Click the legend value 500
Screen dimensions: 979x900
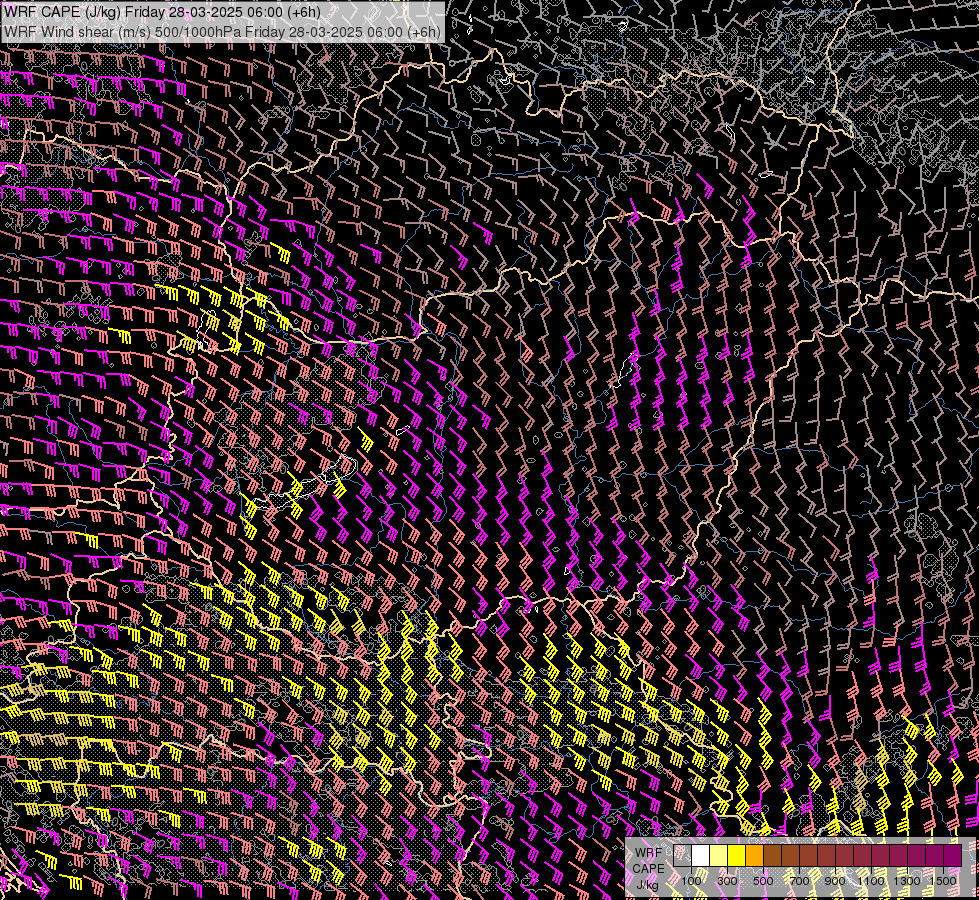pos(763,881)
